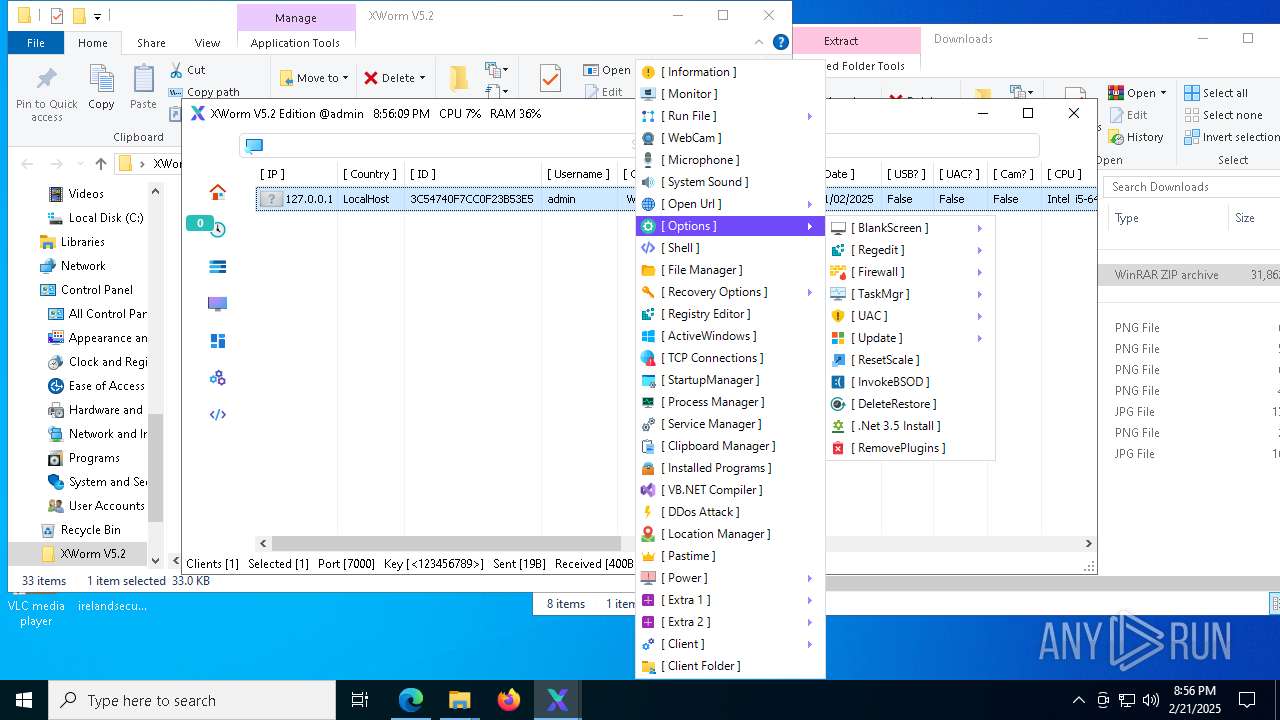Click the Search Downloads field
The width and height of the screenshot is (1280, 720).
coord(1192,187)
